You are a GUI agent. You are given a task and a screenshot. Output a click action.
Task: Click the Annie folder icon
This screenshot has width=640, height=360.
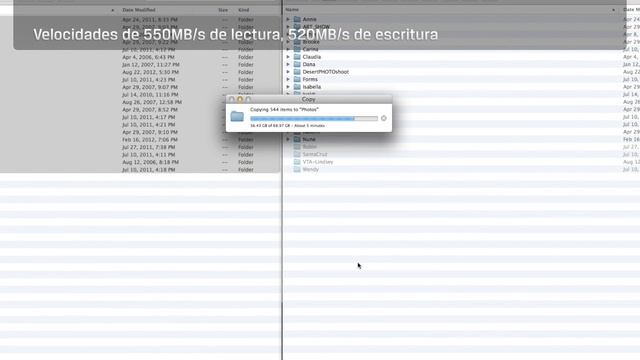(x=297, y=19)
